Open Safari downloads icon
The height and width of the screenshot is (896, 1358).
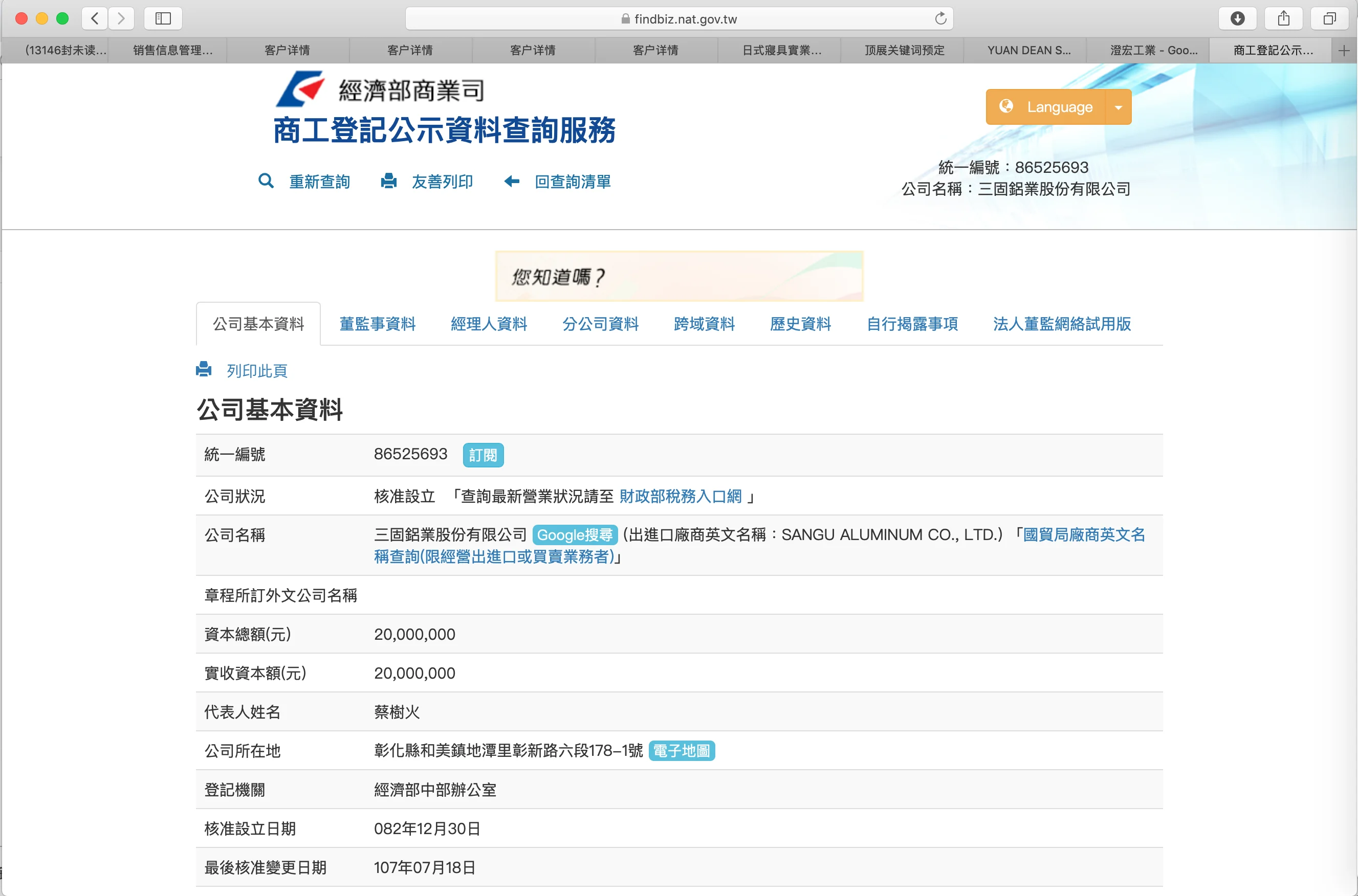tap(1237, 18)
